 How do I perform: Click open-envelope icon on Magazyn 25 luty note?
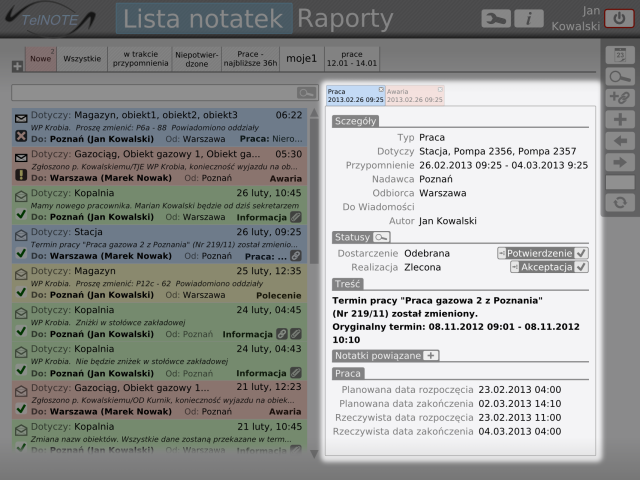pos(21,274)
